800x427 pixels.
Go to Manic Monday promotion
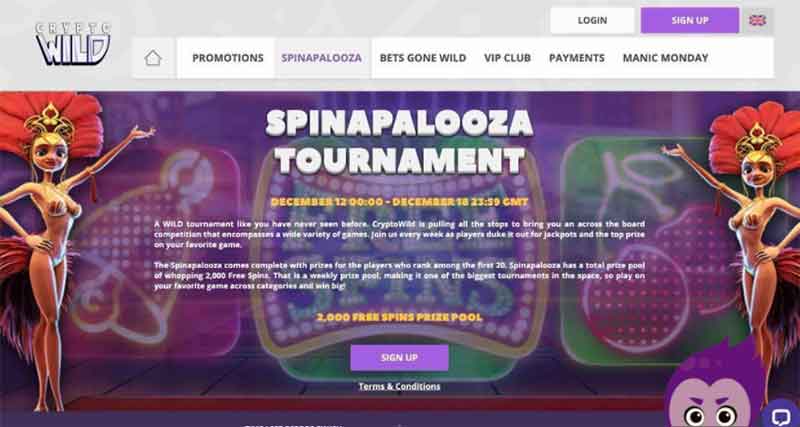tap(665, 58)
